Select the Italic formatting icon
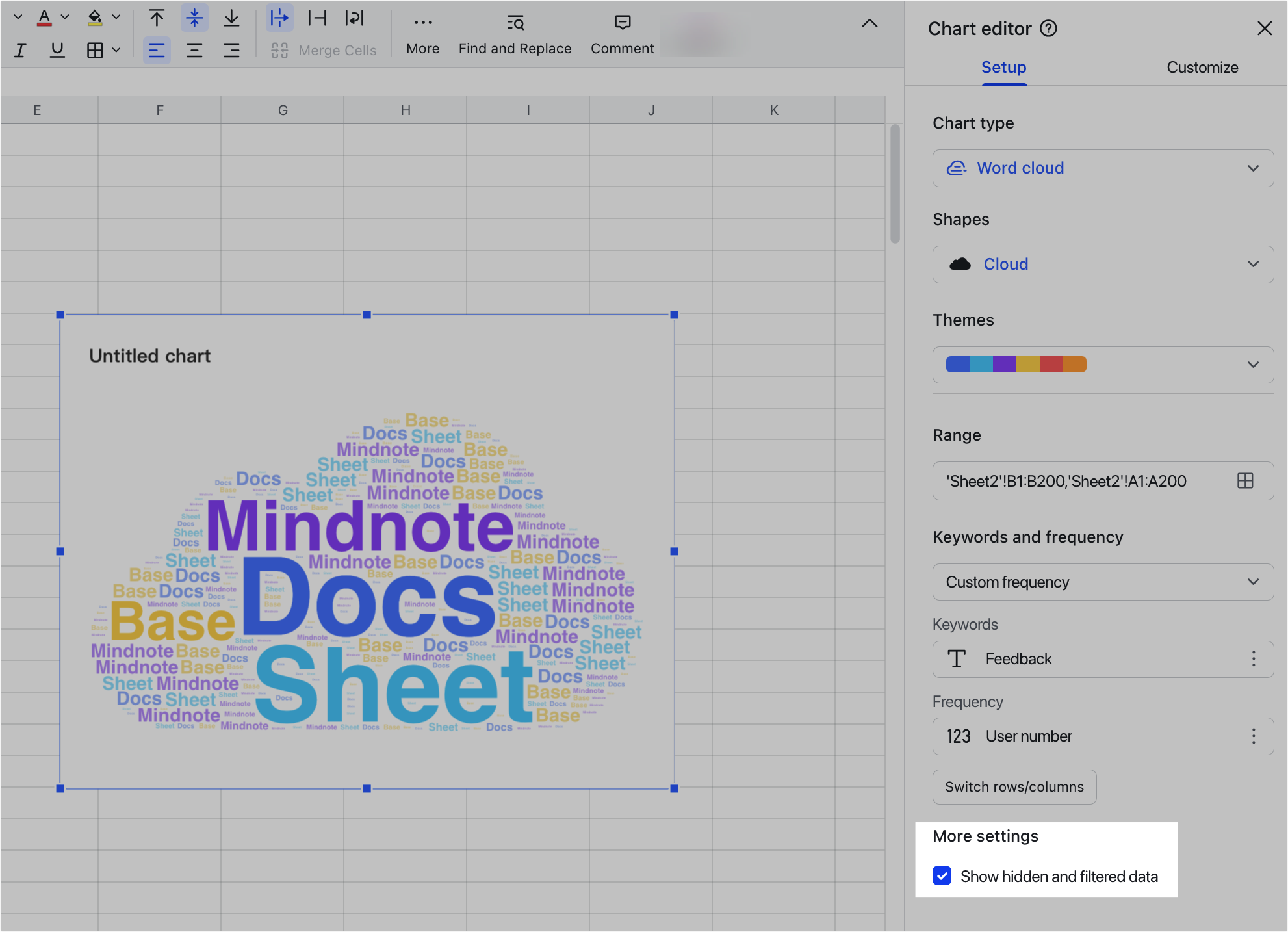 pyautogui.click(x=19, y=49)
